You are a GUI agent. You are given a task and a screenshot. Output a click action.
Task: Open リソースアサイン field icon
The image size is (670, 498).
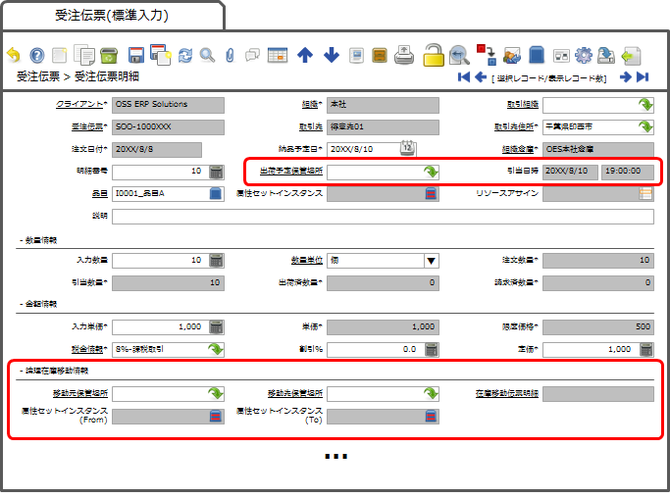[x=646, y=194]
